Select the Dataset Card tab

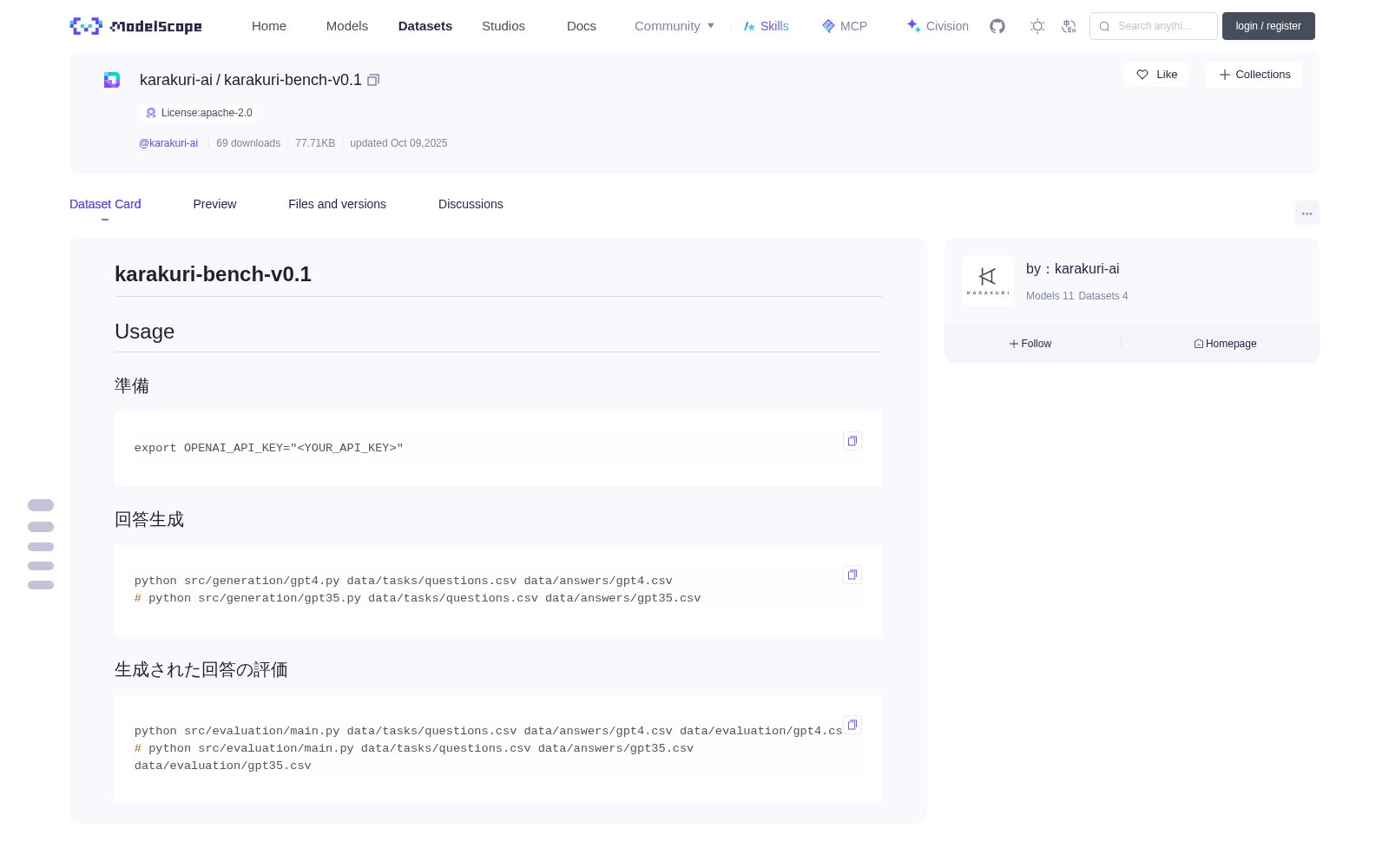point(105,204)
